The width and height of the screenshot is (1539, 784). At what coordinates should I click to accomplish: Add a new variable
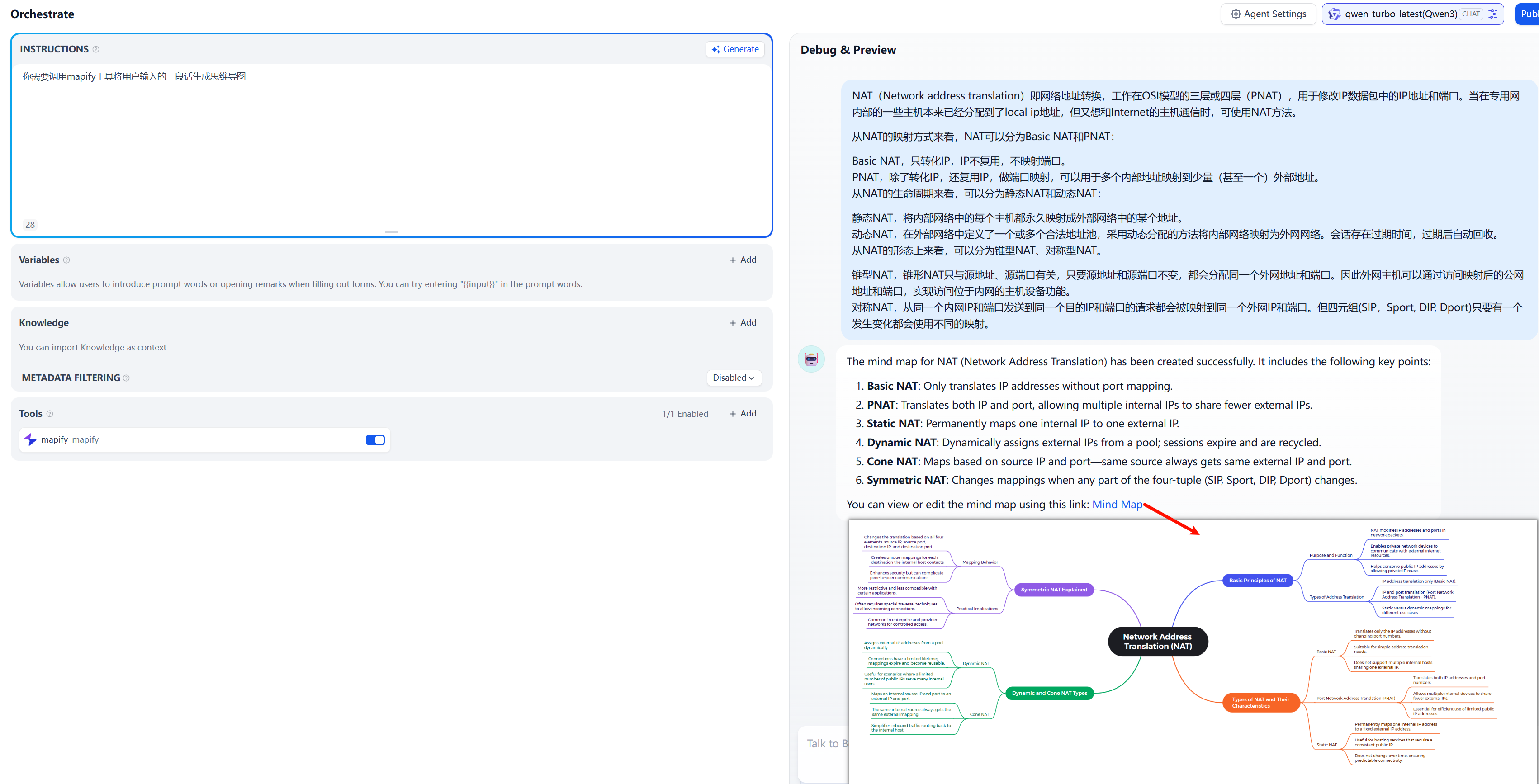pyautogui.click(x=743, y=260)
